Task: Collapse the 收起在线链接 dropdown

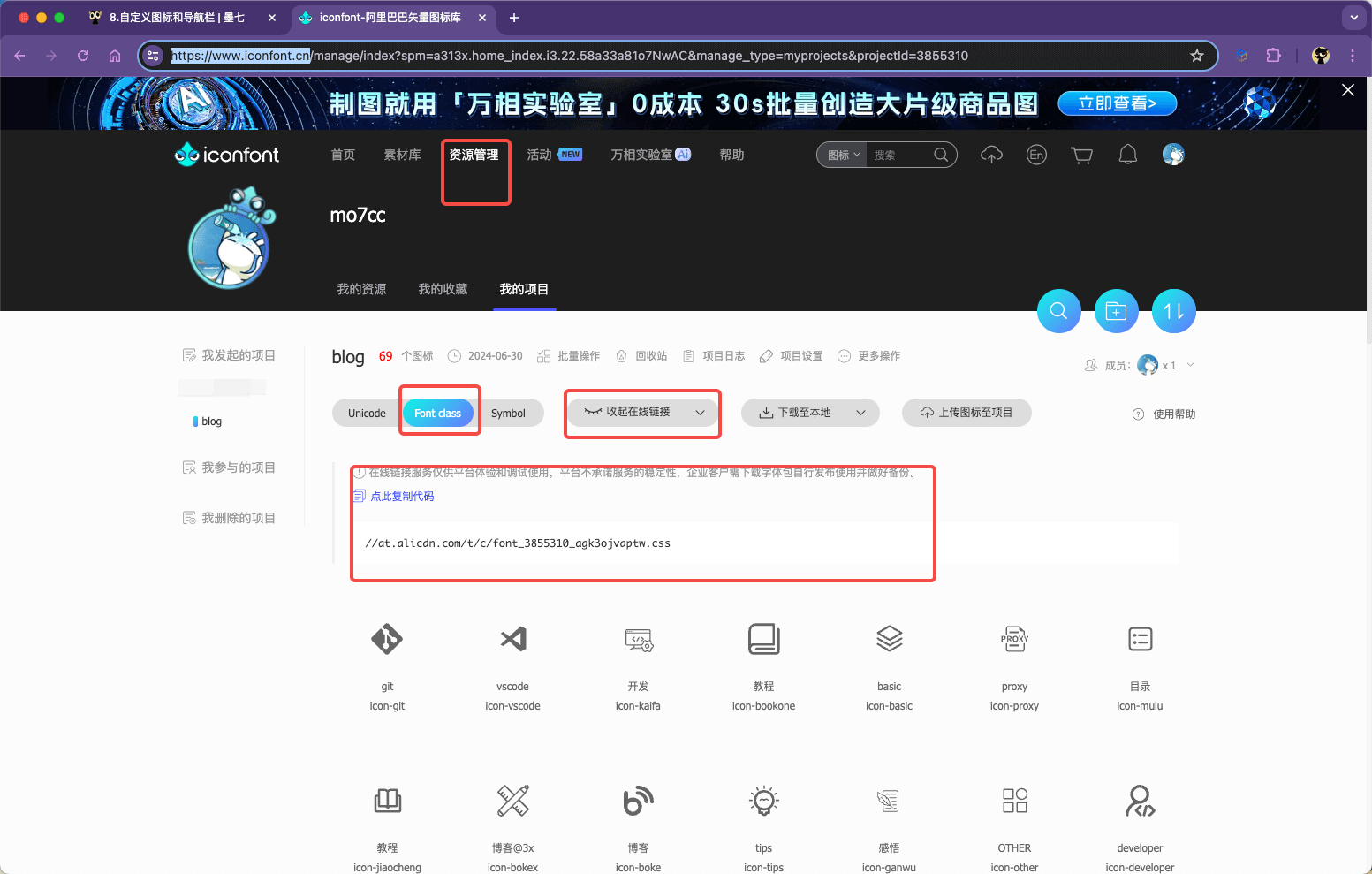Action: [643, 412]
